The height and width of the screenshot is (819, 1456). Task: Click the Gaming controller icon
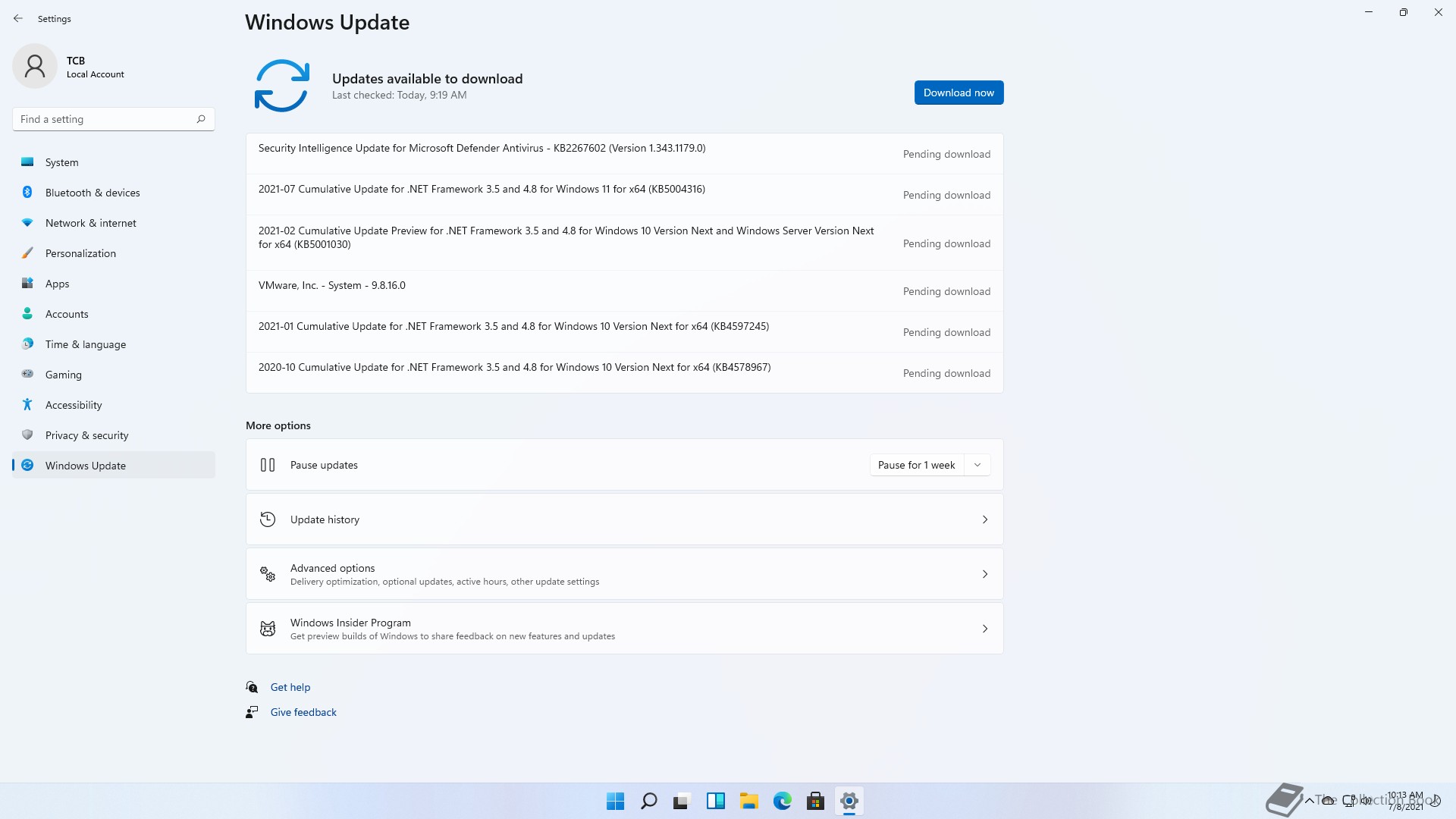tap(27, 374)
